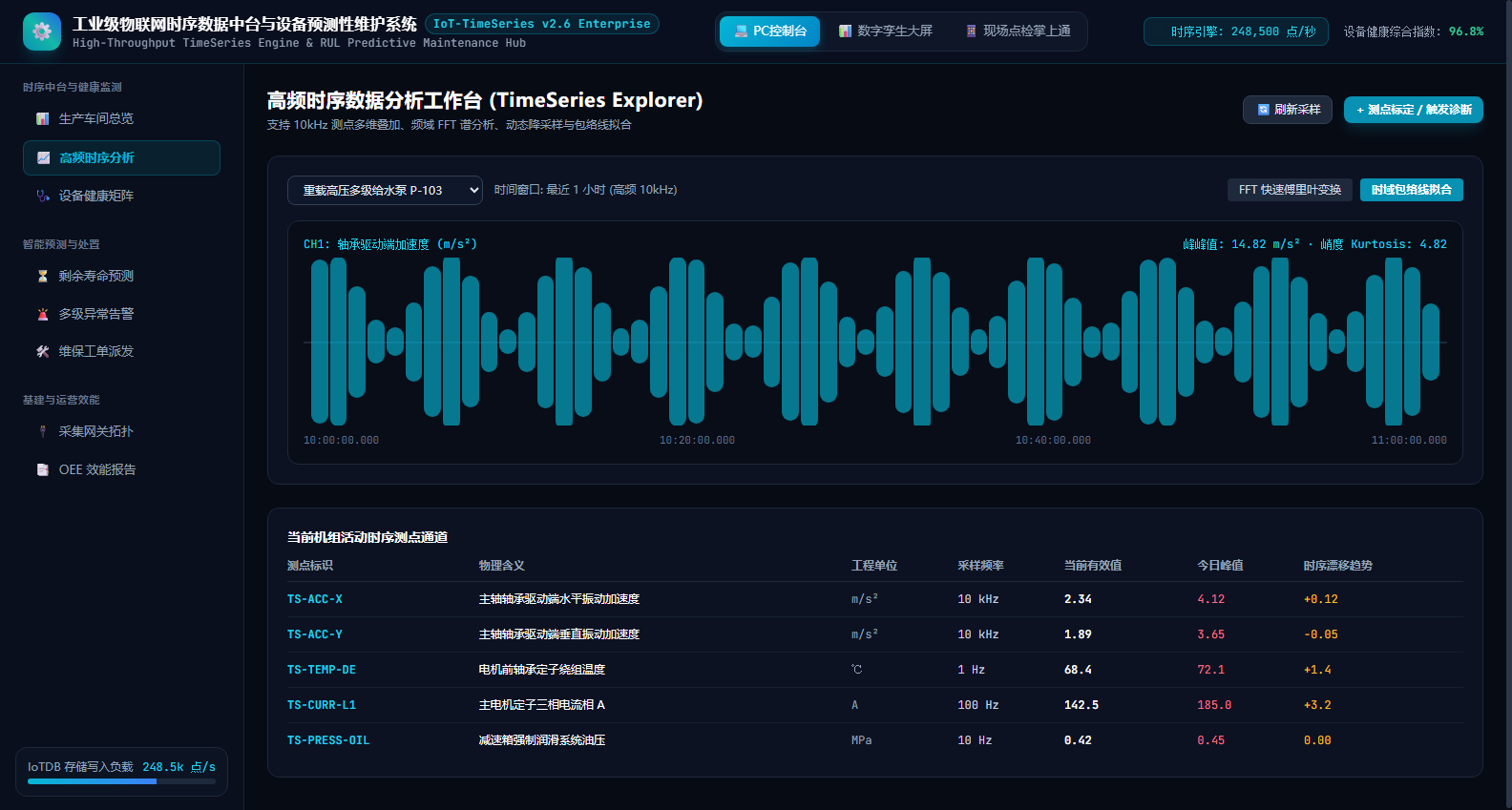Click the IoT-TimeSeries v2.6 Enterprise badge
The height and width of the screenshot is (810, 1512).
541,24
